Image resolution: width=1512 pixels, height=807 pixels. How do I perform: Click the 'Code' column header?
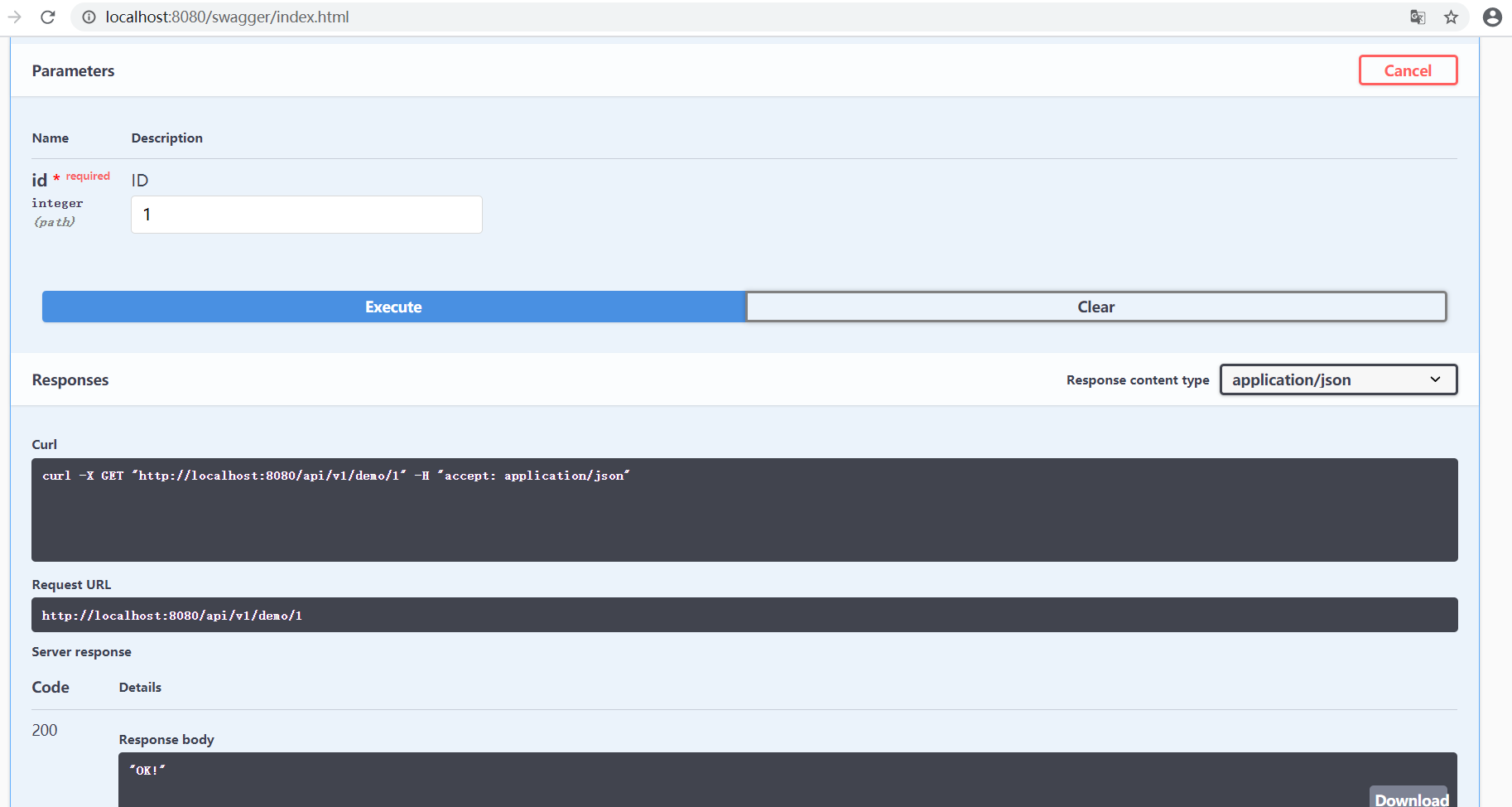point(51,687)
